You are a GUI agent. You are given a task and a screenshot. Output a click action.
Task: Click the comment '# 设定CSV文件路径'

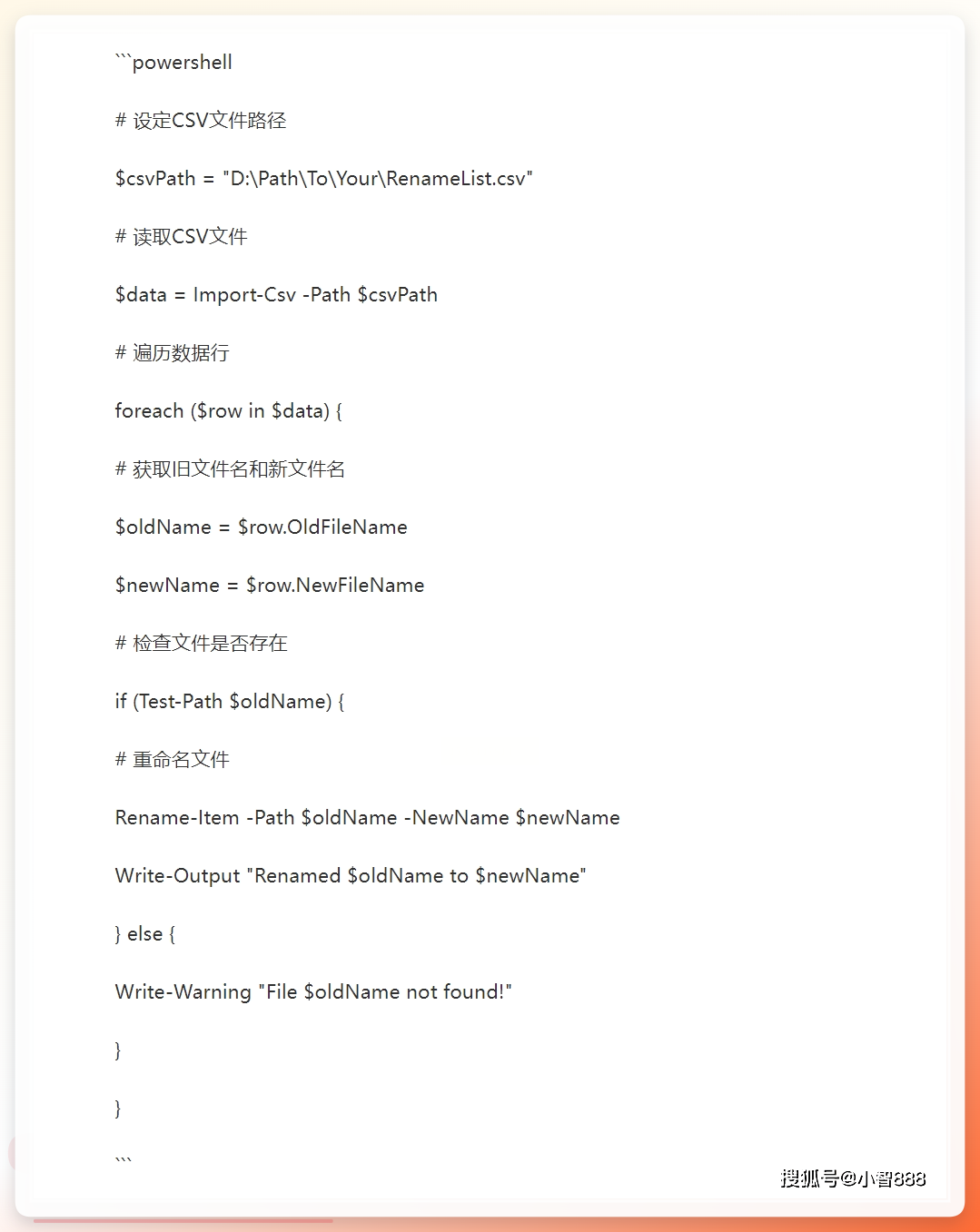(x=201, y=121)
